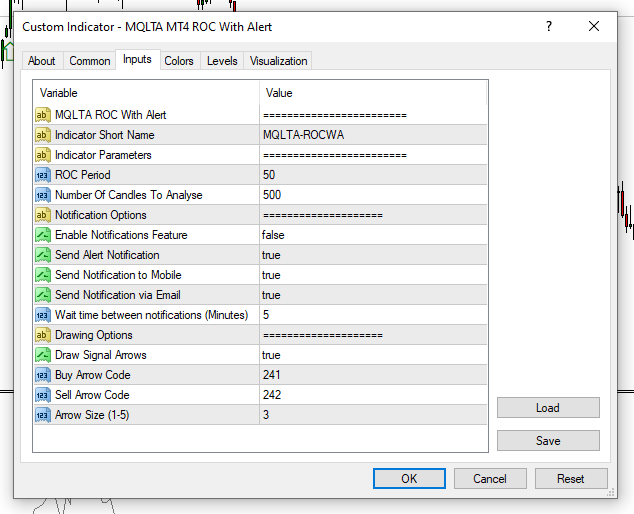This screenshot has width=634, height=514.
Task: Confirm settings with the OK button
Action: click(409, 479)
